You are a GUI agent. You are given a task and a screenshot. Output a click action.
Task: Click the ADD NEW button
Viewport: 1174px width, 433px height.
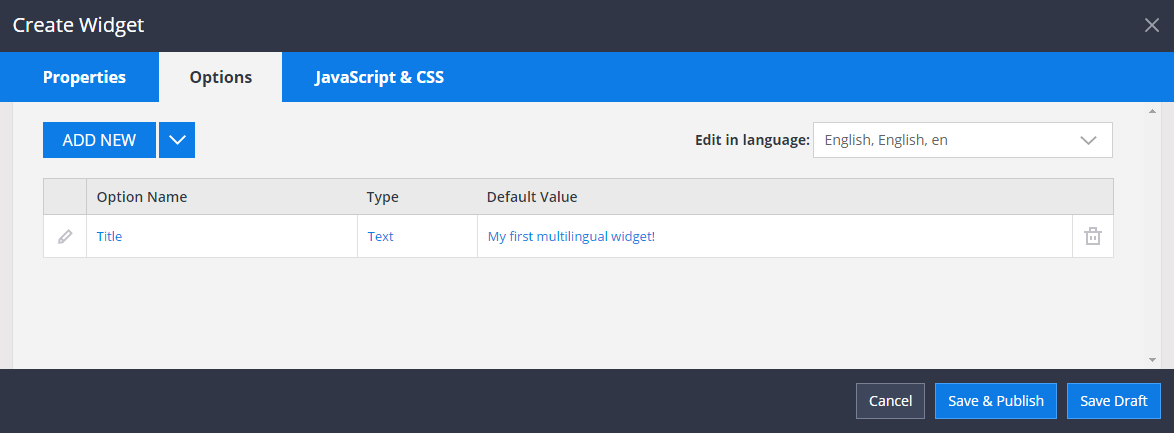click(99, 140)
